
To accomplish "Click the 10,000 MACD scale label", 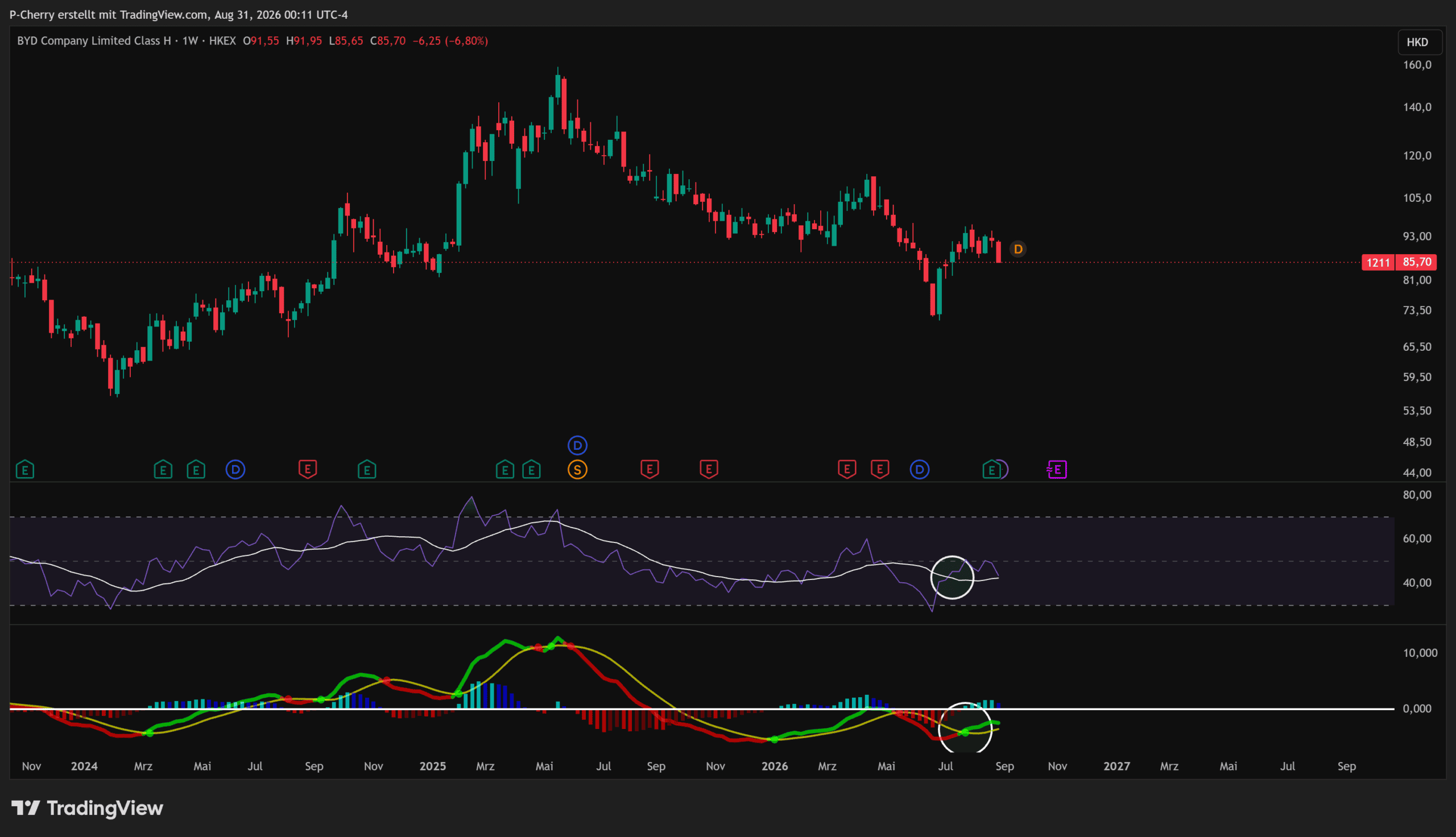I will pos(1420,652).
